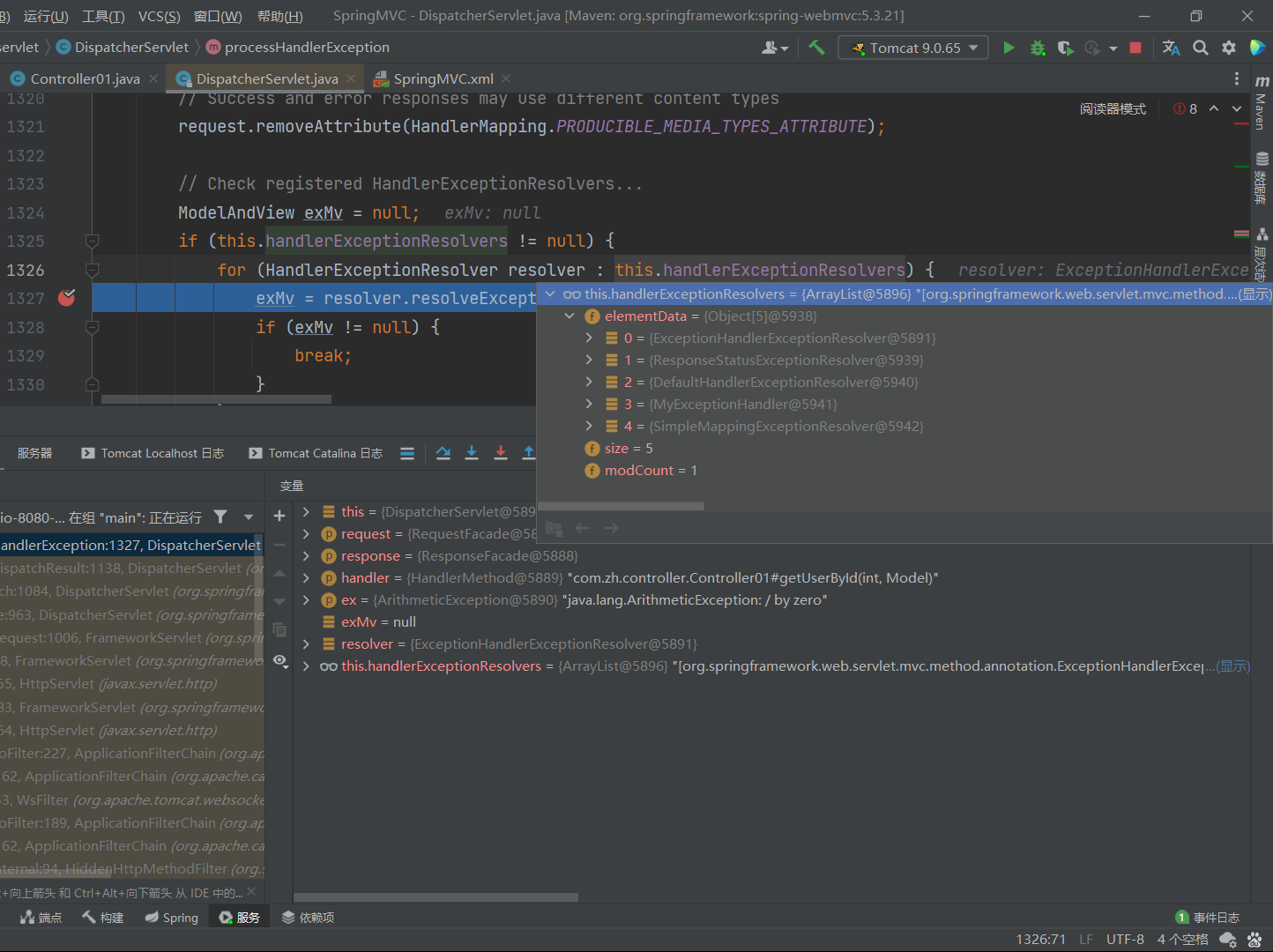Click the green Run button

(1009, 48)
